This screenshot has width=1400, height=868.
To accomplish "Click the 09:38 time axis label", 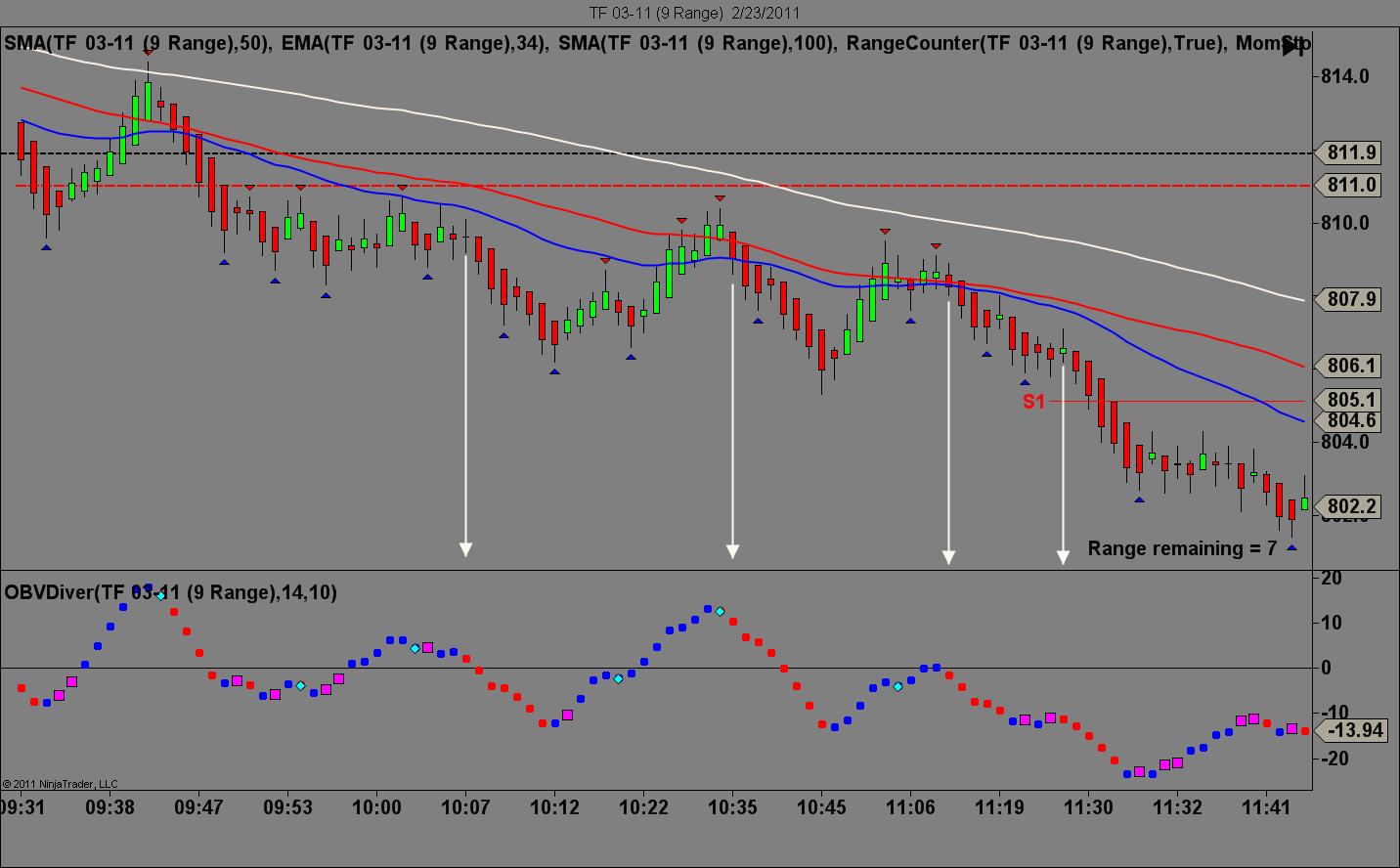I will [x=109, y=808].
